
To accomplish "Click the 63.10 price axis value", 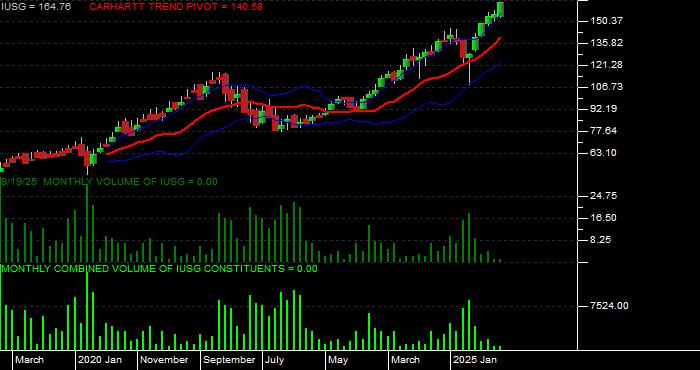I will tap(603, 153).
